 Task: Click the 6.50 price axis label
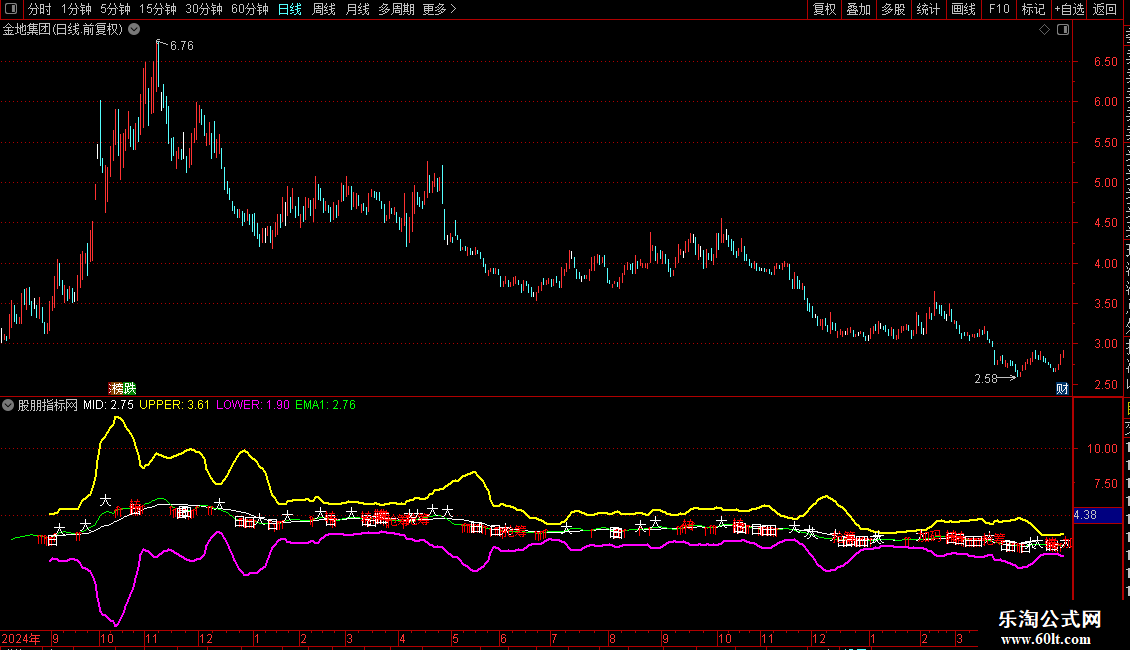coord(1105,62)
